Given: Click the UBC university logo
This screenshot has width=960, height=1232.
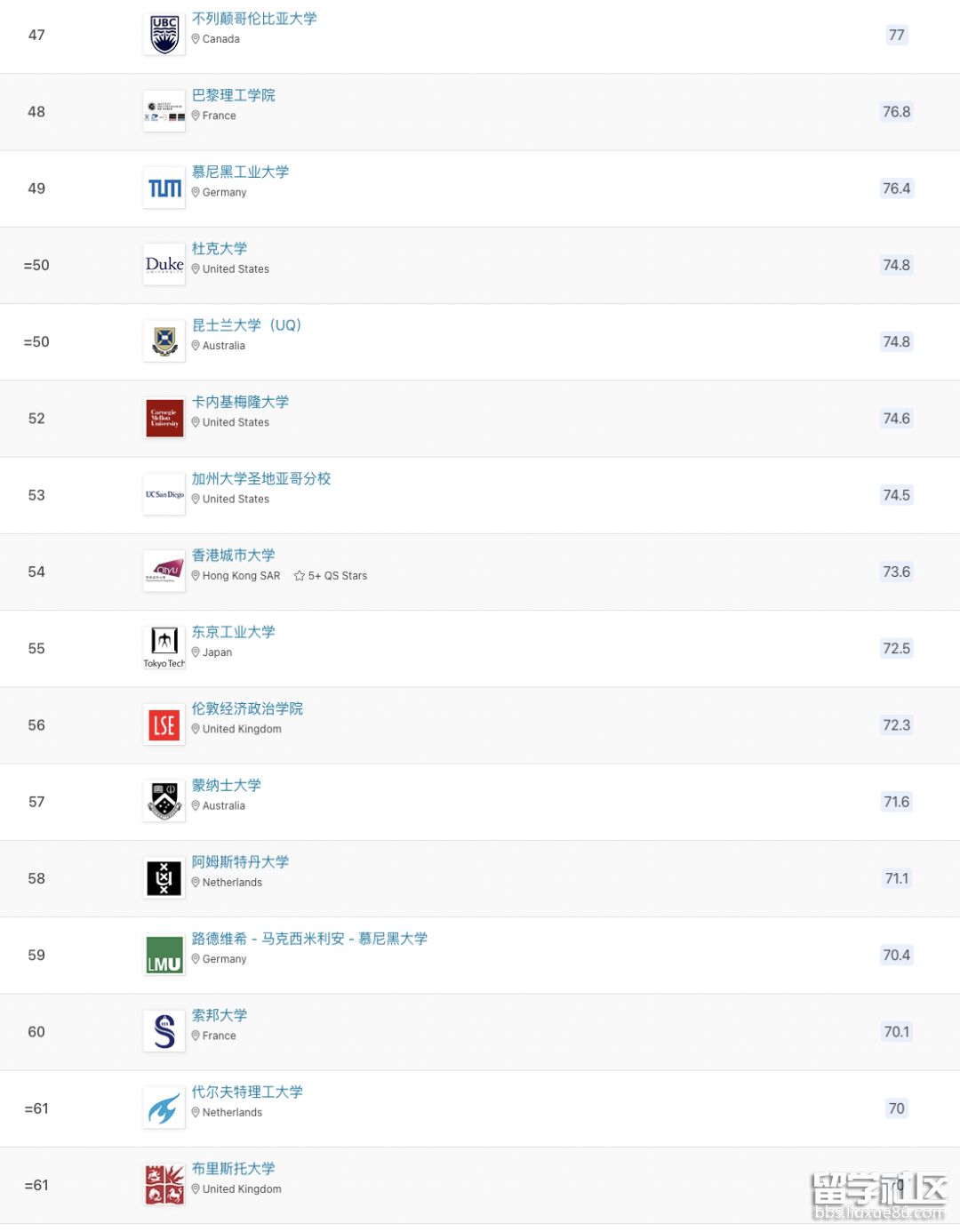Looking at the screenshot, I should point(164,35).
